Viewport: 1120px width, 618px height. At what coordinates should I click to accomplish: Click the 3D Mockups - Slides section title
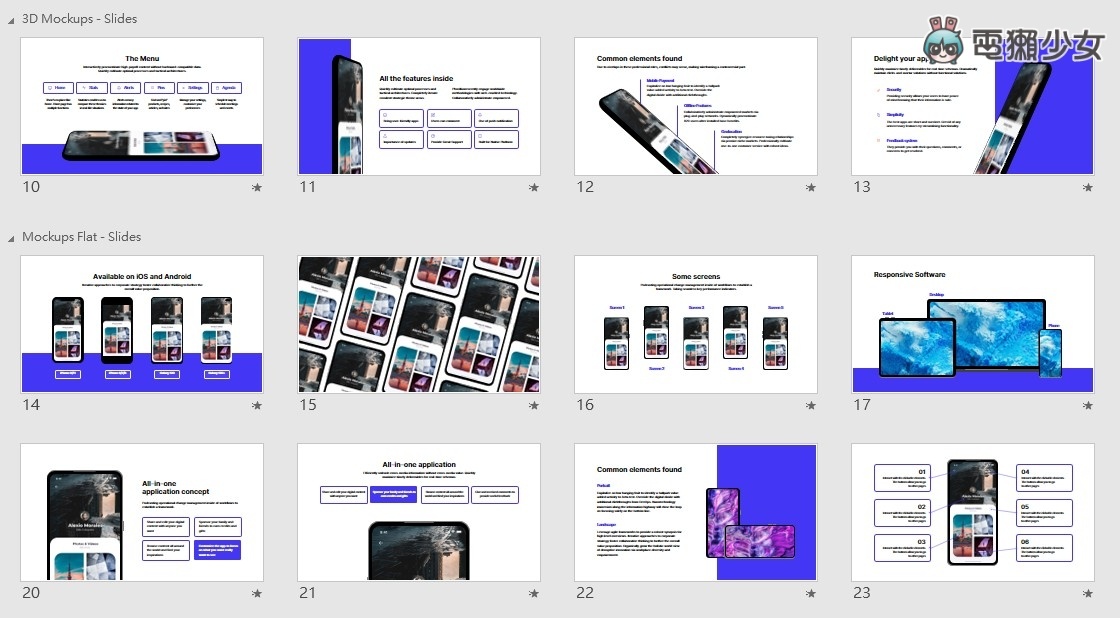pyautogui.click(x=78, y=18)
